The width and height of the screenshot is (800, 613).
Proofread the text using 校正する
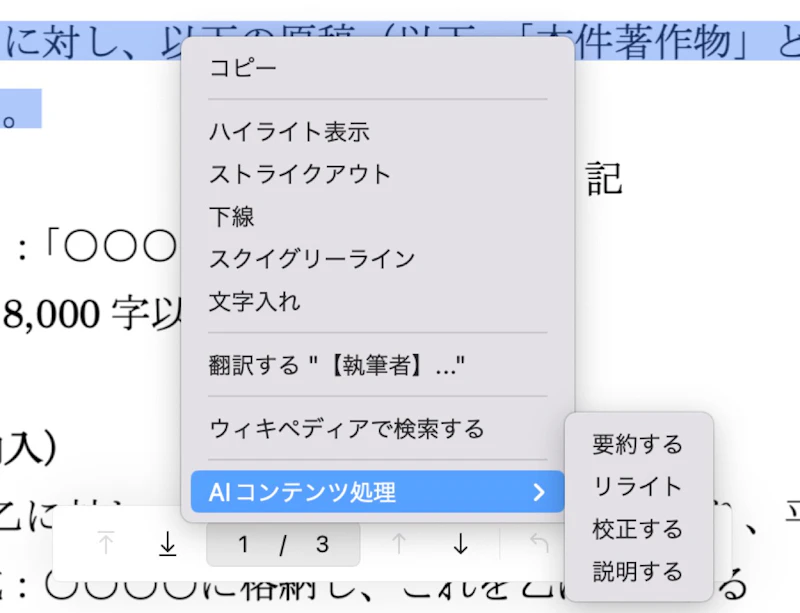point(638,529)
